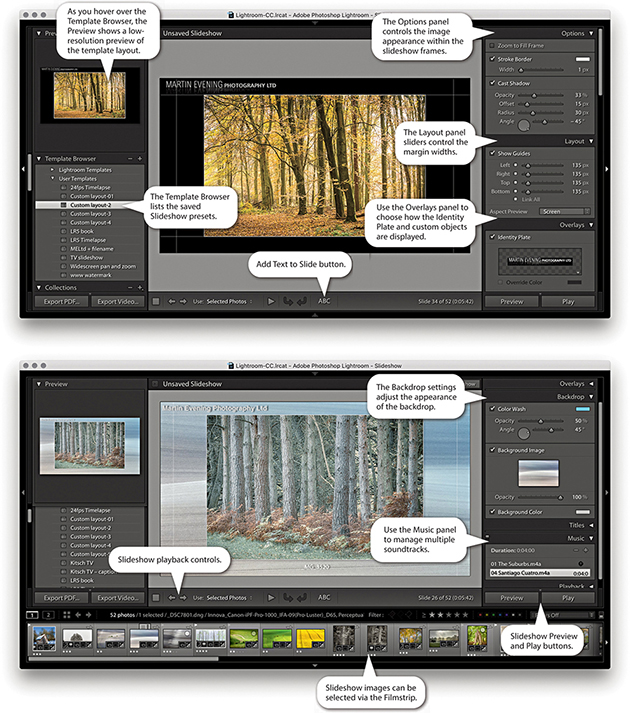
Task: Select 24fps Timelapse template in upper window
Action: coord(90,187)
